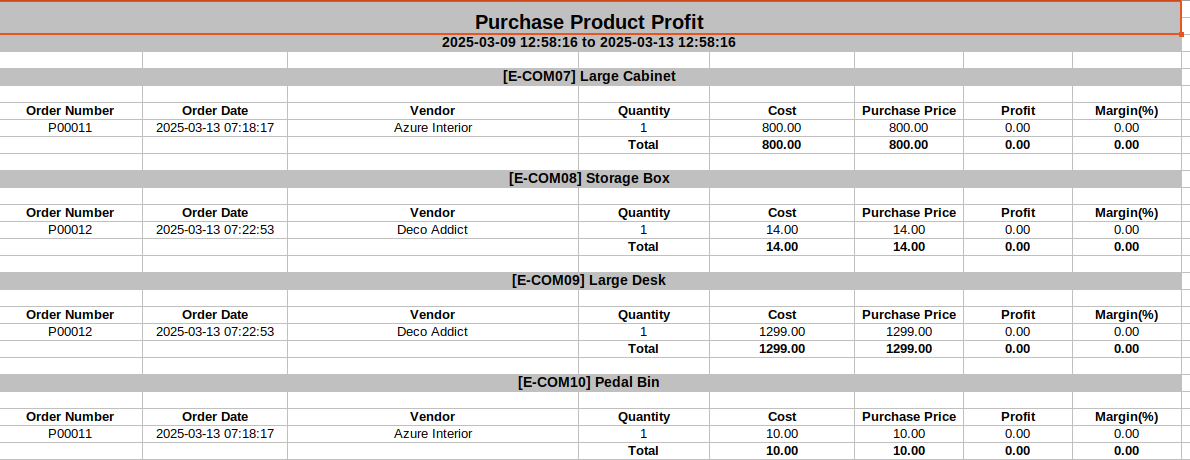This screenshot has height=460, width=1190.
Task: Select order P00012 in the Storage Box section
Action: [70, 230]
